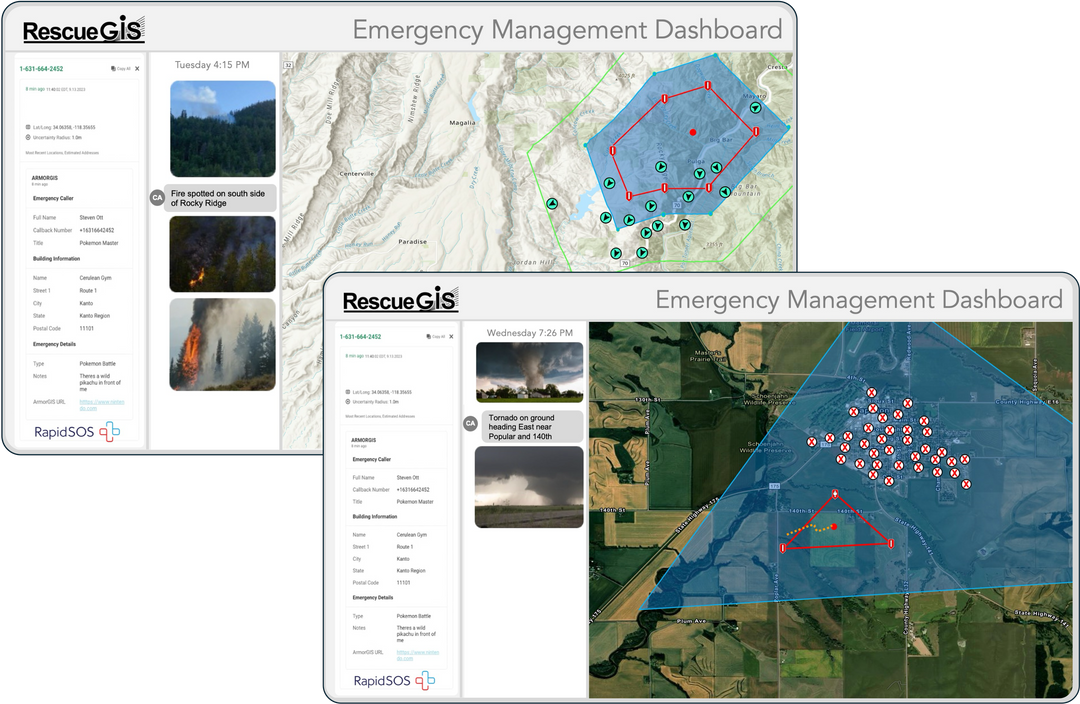Click the top vertex marker of the tornado triangle

[836, 494]
